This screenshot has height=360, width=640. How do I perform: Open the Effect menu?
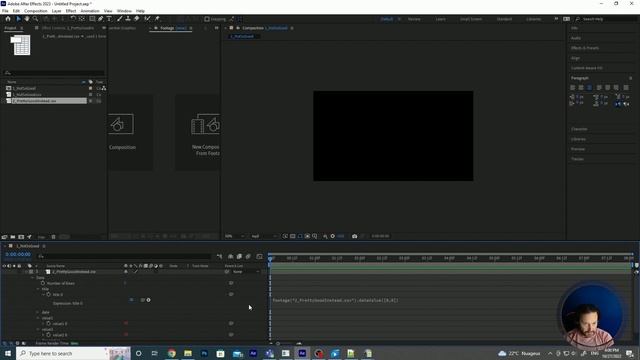tap(71, 11)
